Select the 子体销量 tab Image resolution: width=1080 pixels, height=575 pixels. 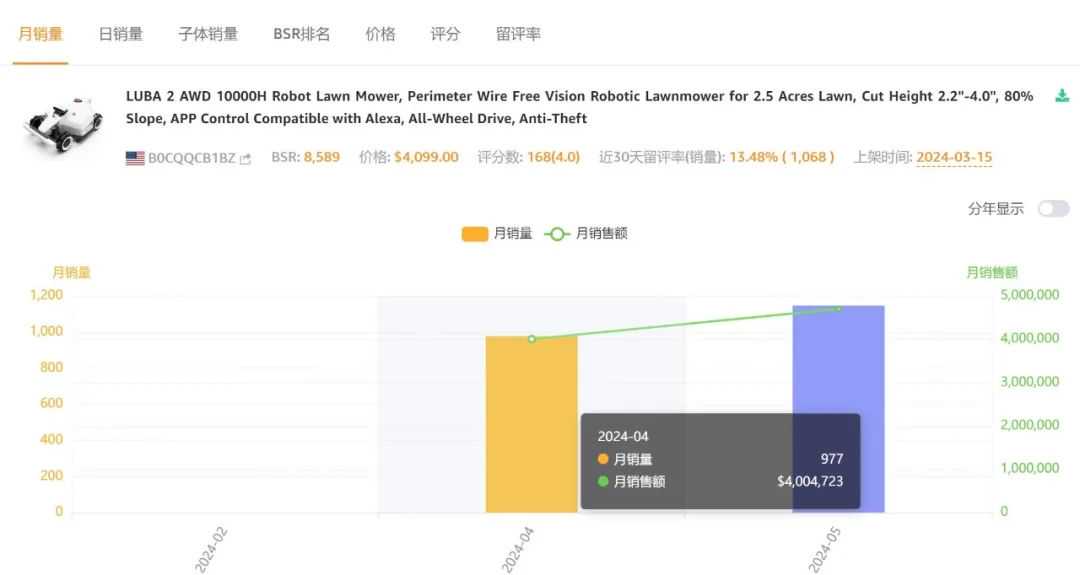click(x=208, y=34)
